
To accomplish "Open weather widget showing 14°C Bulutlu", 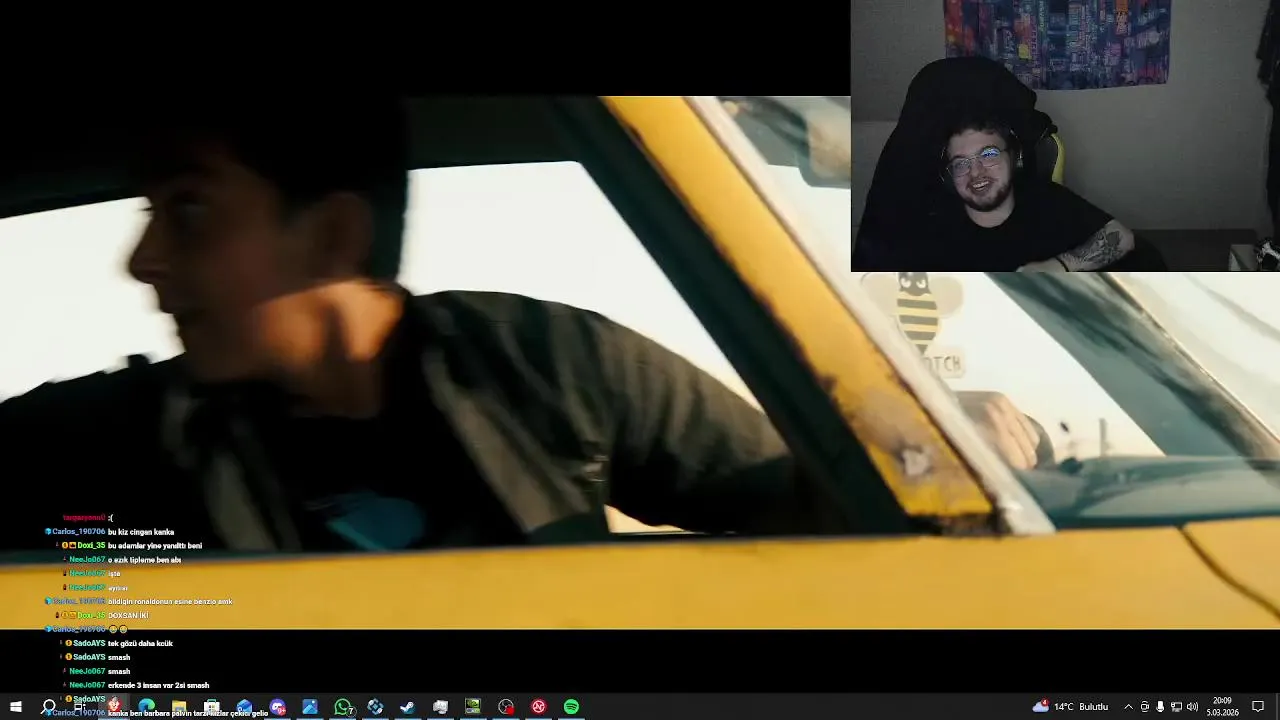I will 1070,707.
